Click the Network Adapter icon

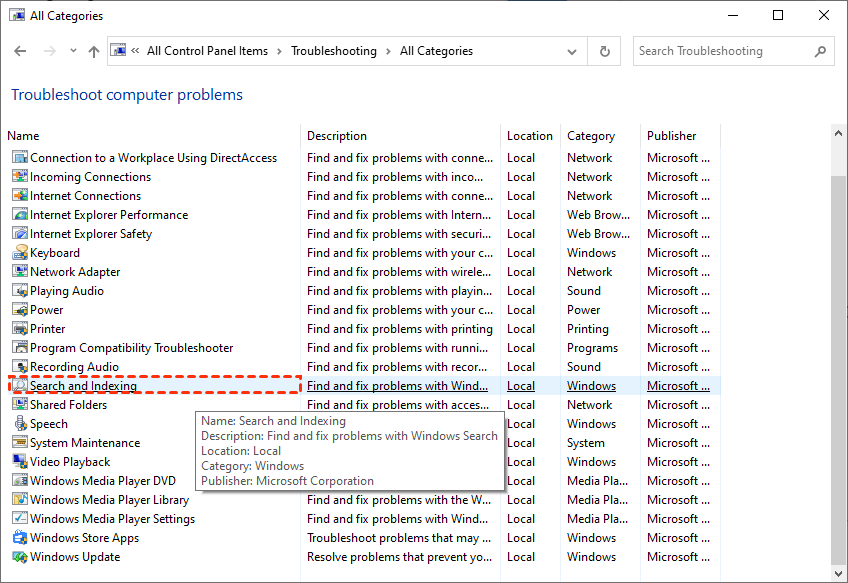pos(20,272)
